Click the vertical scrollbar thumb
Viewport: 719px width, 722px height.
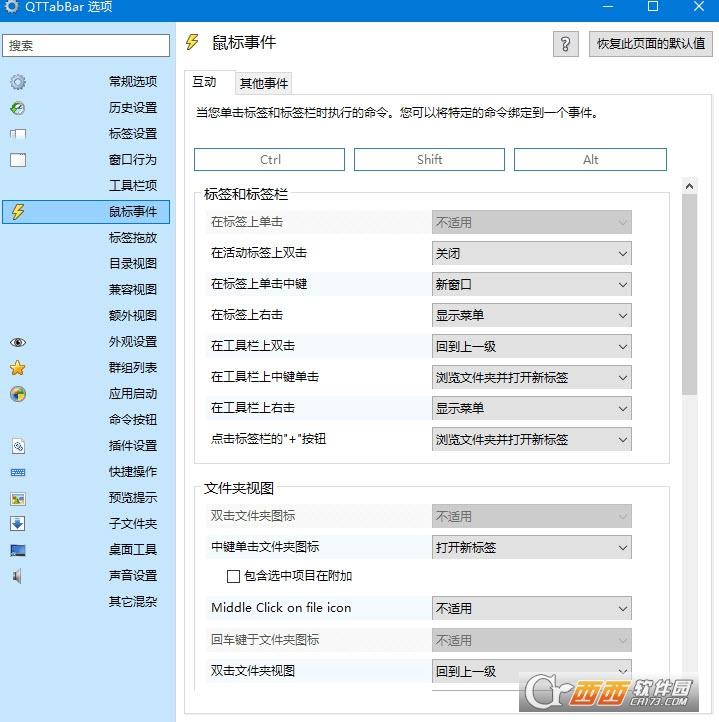pyautogui.click(x=690, y=294)
